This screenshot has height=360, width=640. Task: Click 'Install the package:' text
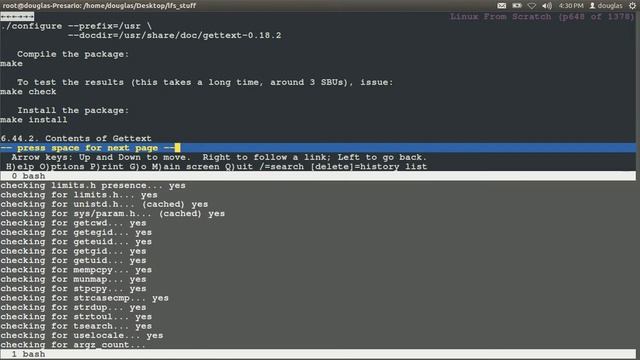[73, 111]
